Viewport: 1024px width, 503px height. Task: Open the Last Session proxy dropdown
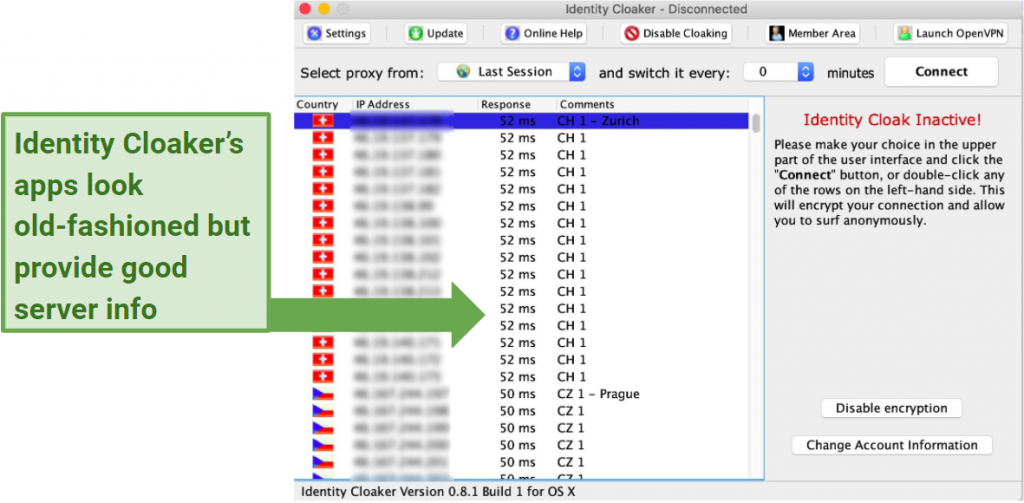click(x=511, y=72)
